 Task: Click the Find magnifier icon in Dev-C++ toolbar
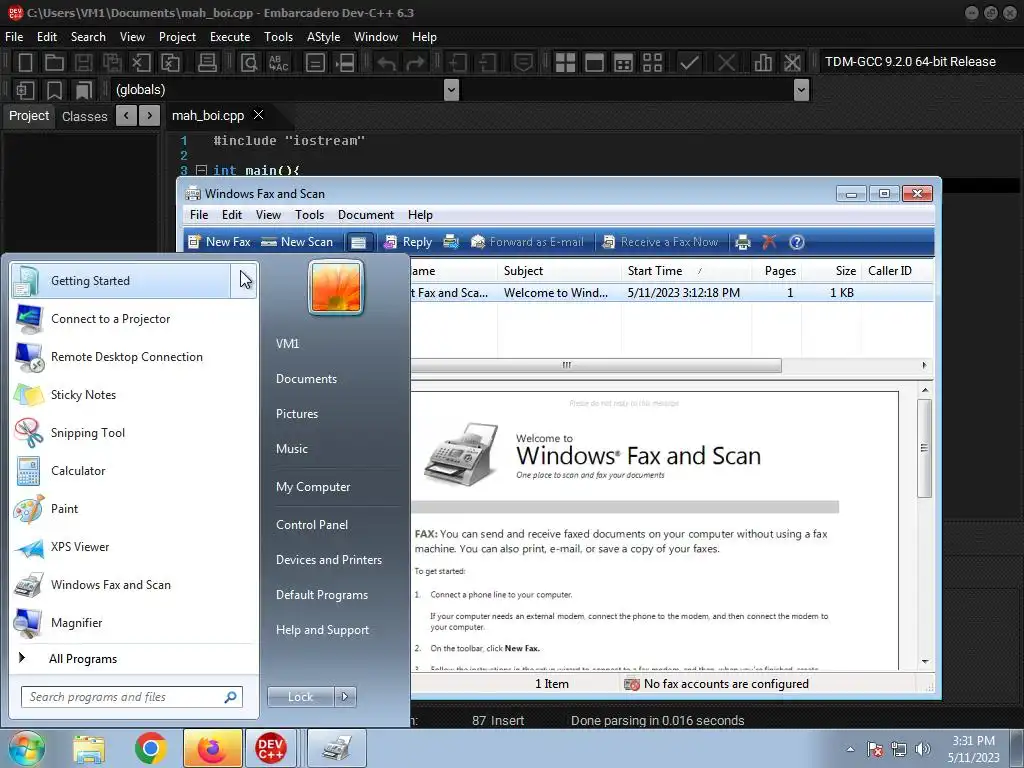(249, 62)
